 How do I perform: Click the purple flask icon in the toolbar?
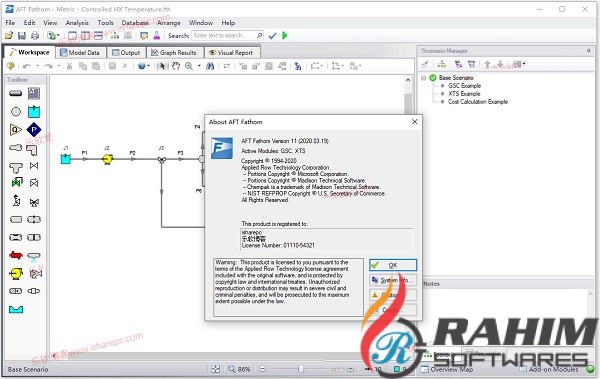[157, 36]
